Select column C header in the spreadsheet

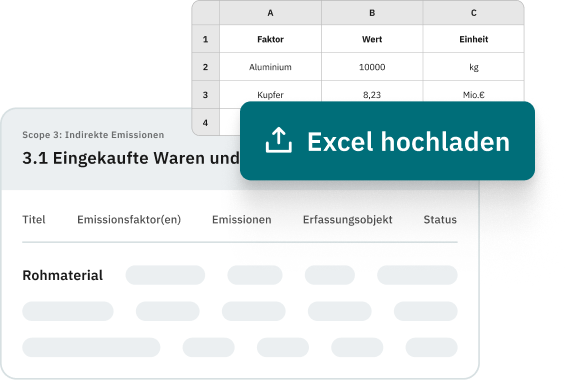(473, 13)
